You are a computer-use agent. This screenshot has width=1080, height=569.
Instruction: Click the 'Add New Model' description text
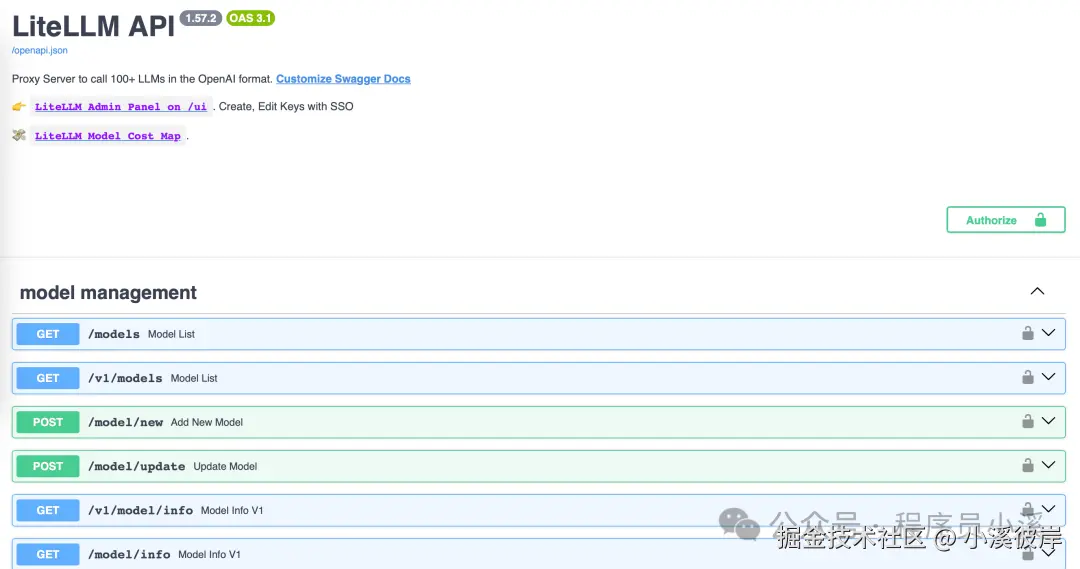click(207, 422)
